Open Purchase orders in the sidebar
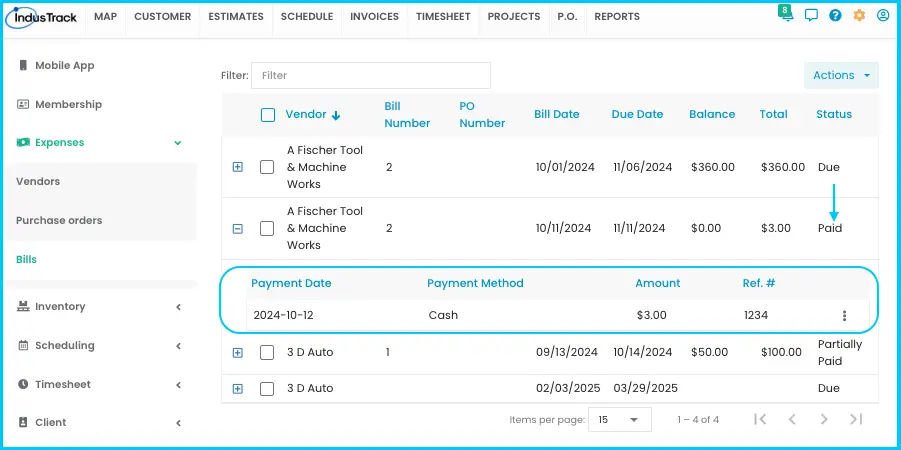 point(59,221)
